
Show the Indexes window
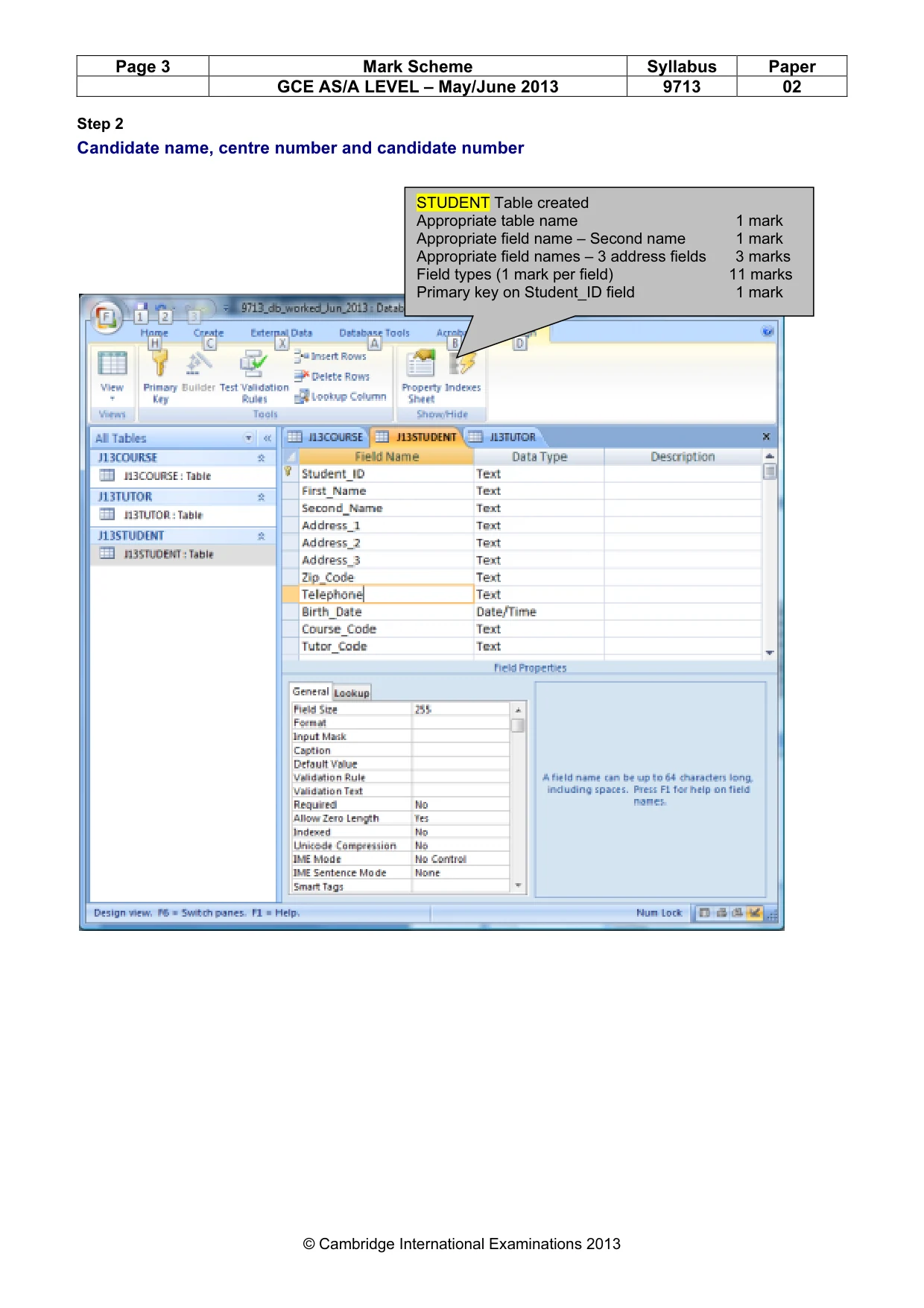coord(463,371)
